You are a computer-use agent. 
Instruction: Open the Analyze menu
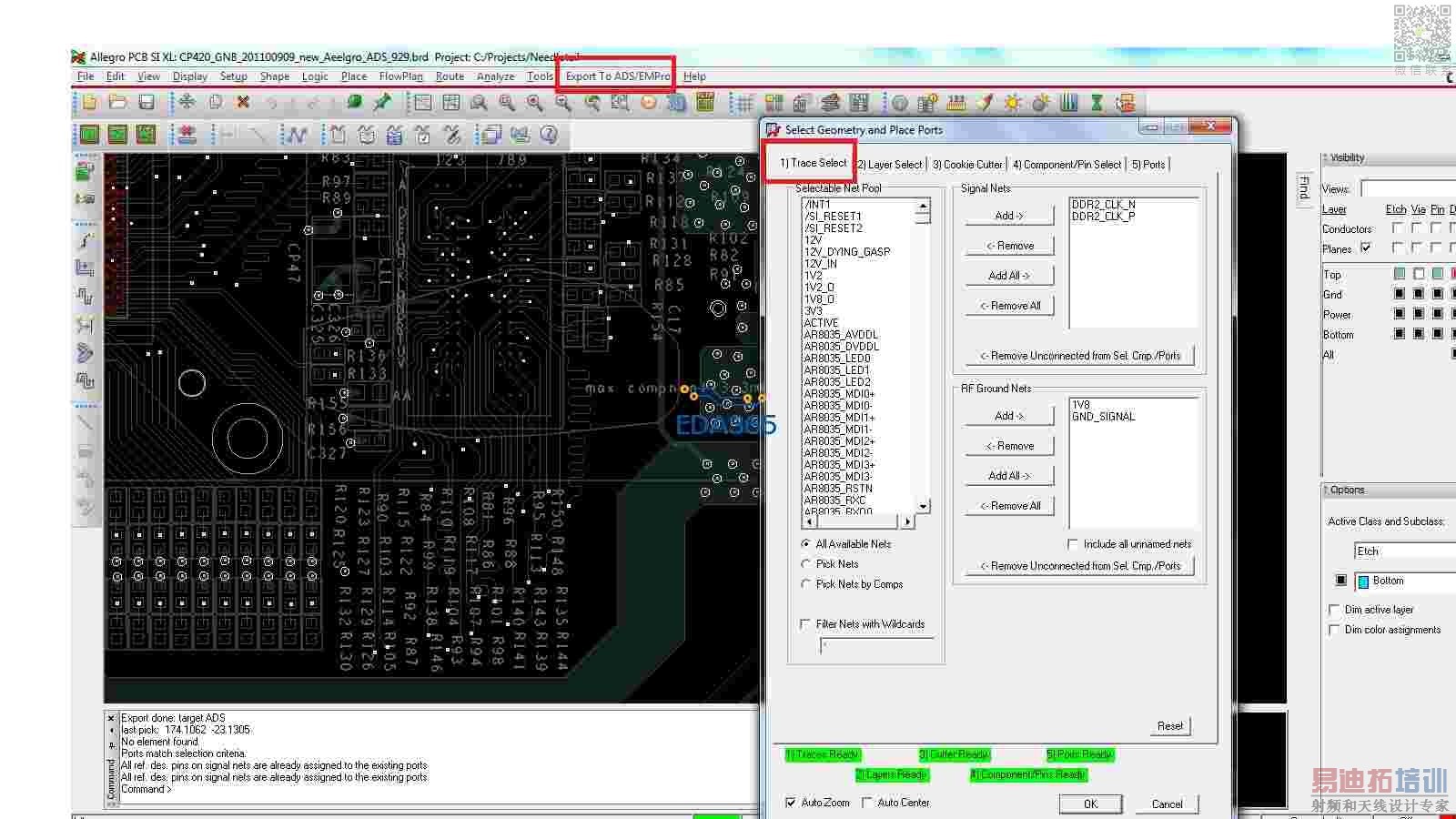point(495,76)
